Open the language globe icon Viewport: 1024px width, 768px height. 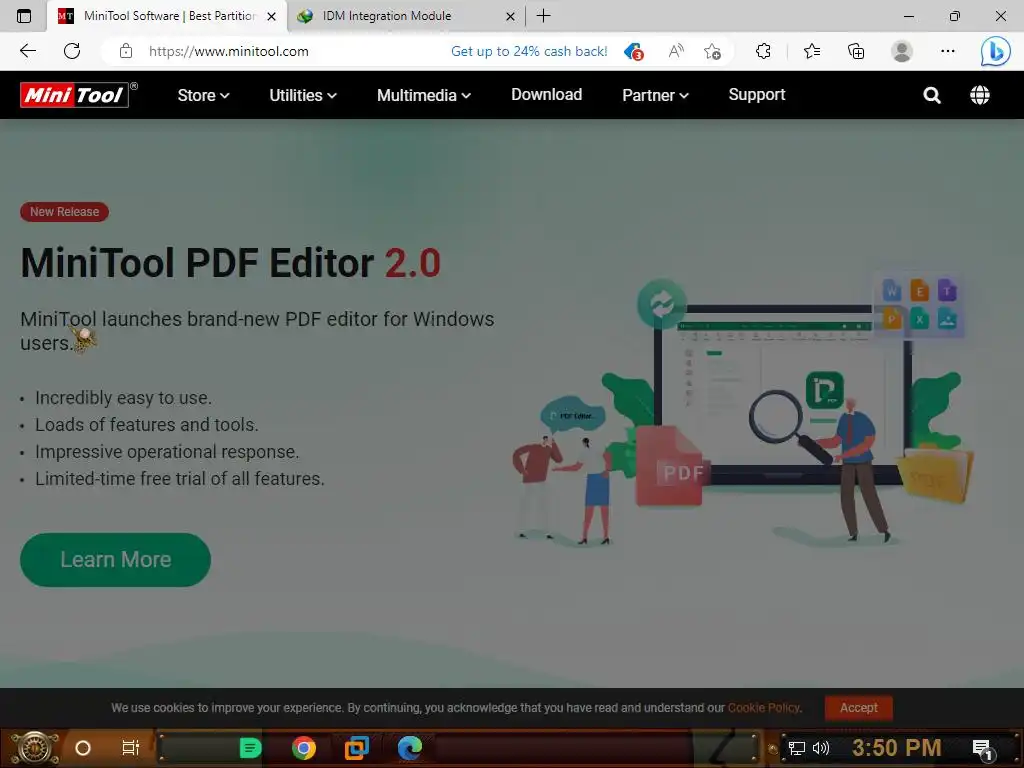point(980,95)
